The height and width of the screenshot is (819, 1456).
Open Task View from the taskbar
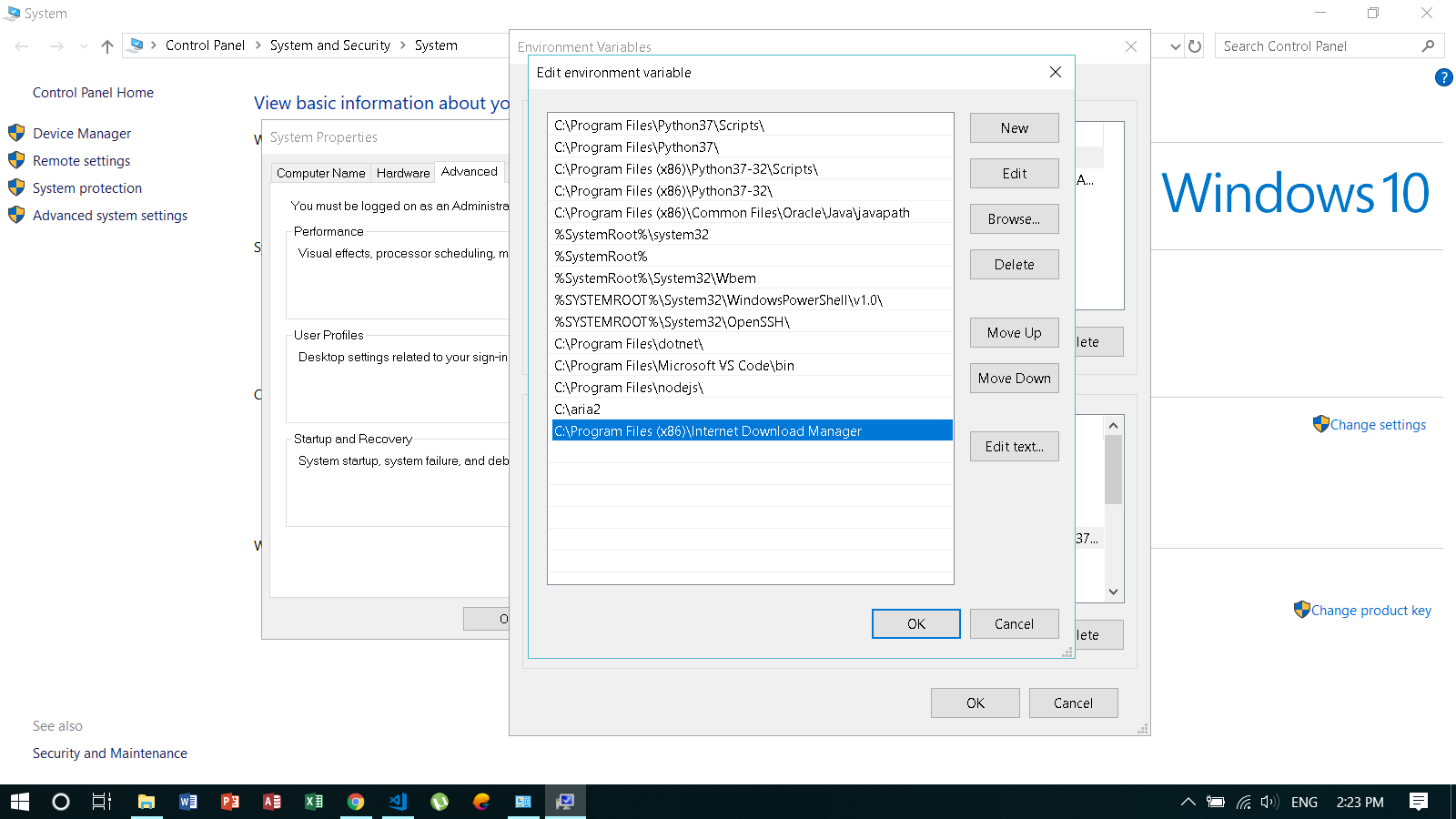pyautogui.click(x=100, y=802)
